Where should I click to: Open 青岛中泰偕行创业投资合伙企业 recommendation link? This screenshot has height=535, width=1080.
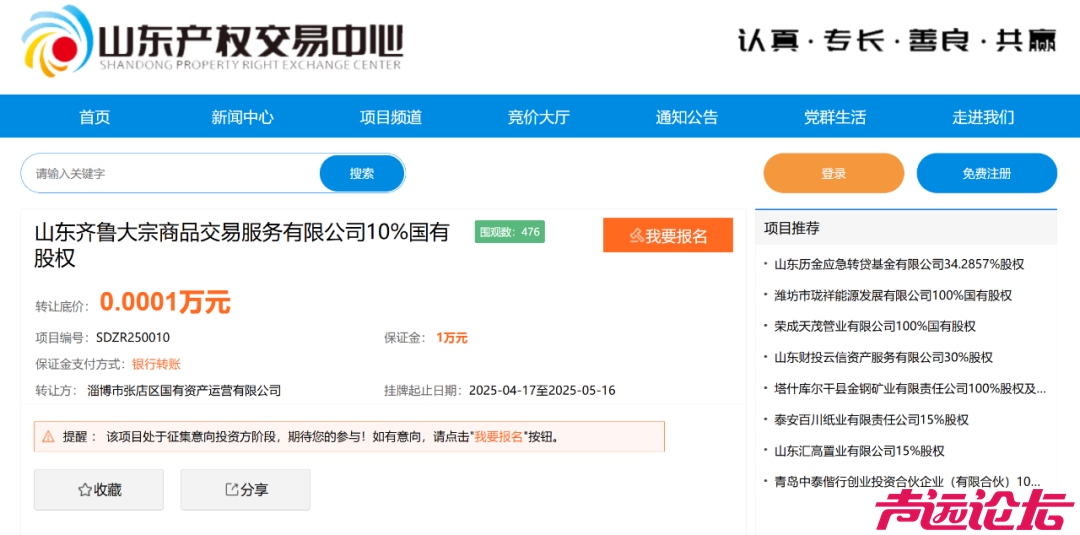tap(906, 482)
